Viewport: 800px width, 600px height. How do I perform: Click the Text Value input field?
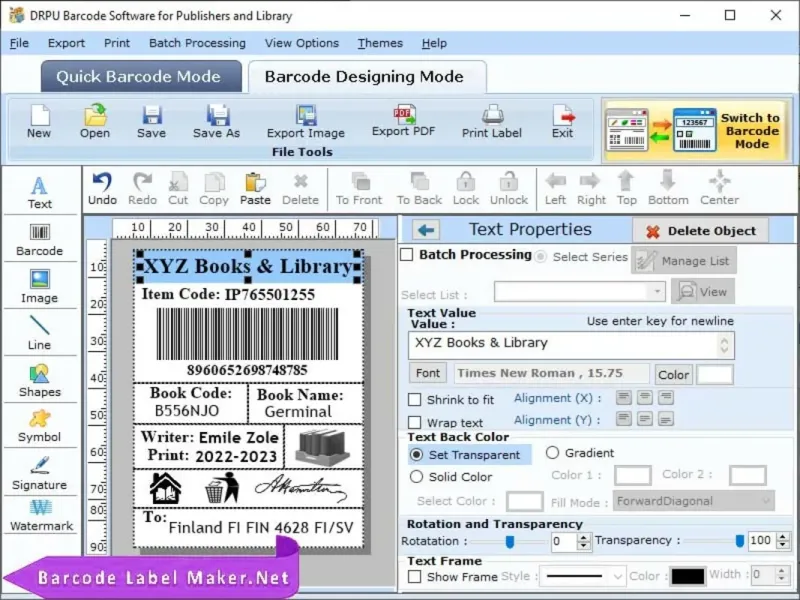[571, 345]
